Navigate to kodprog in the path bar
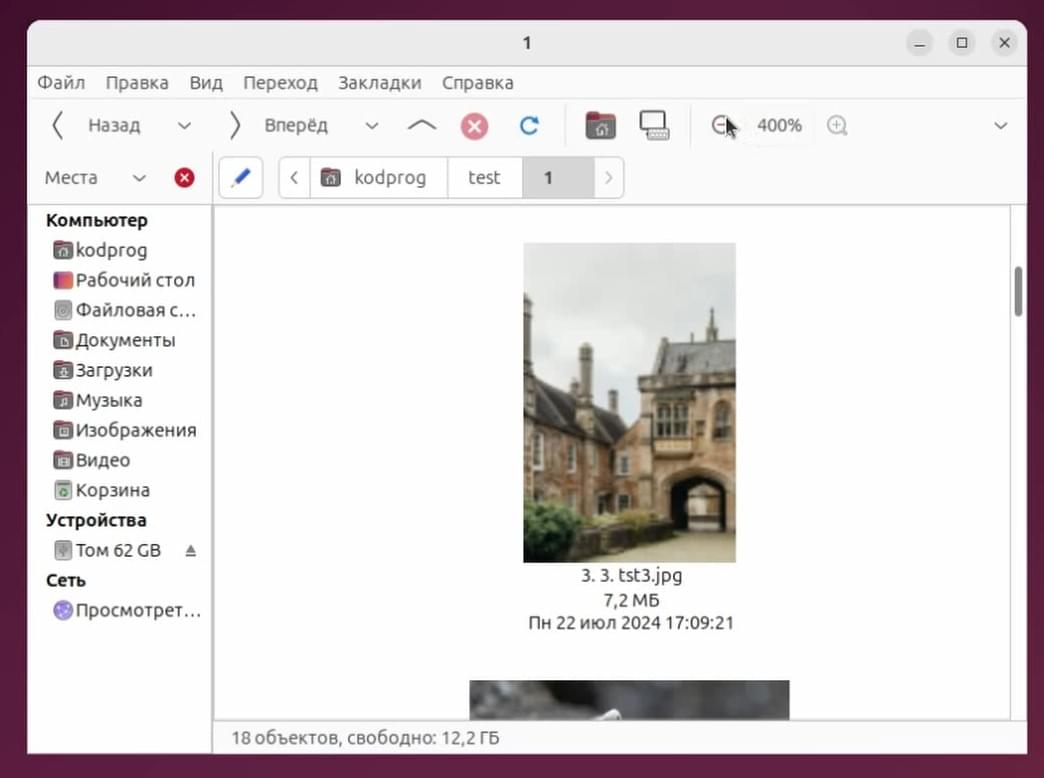This screenshot has width=1044, height=778. [379, 178]
